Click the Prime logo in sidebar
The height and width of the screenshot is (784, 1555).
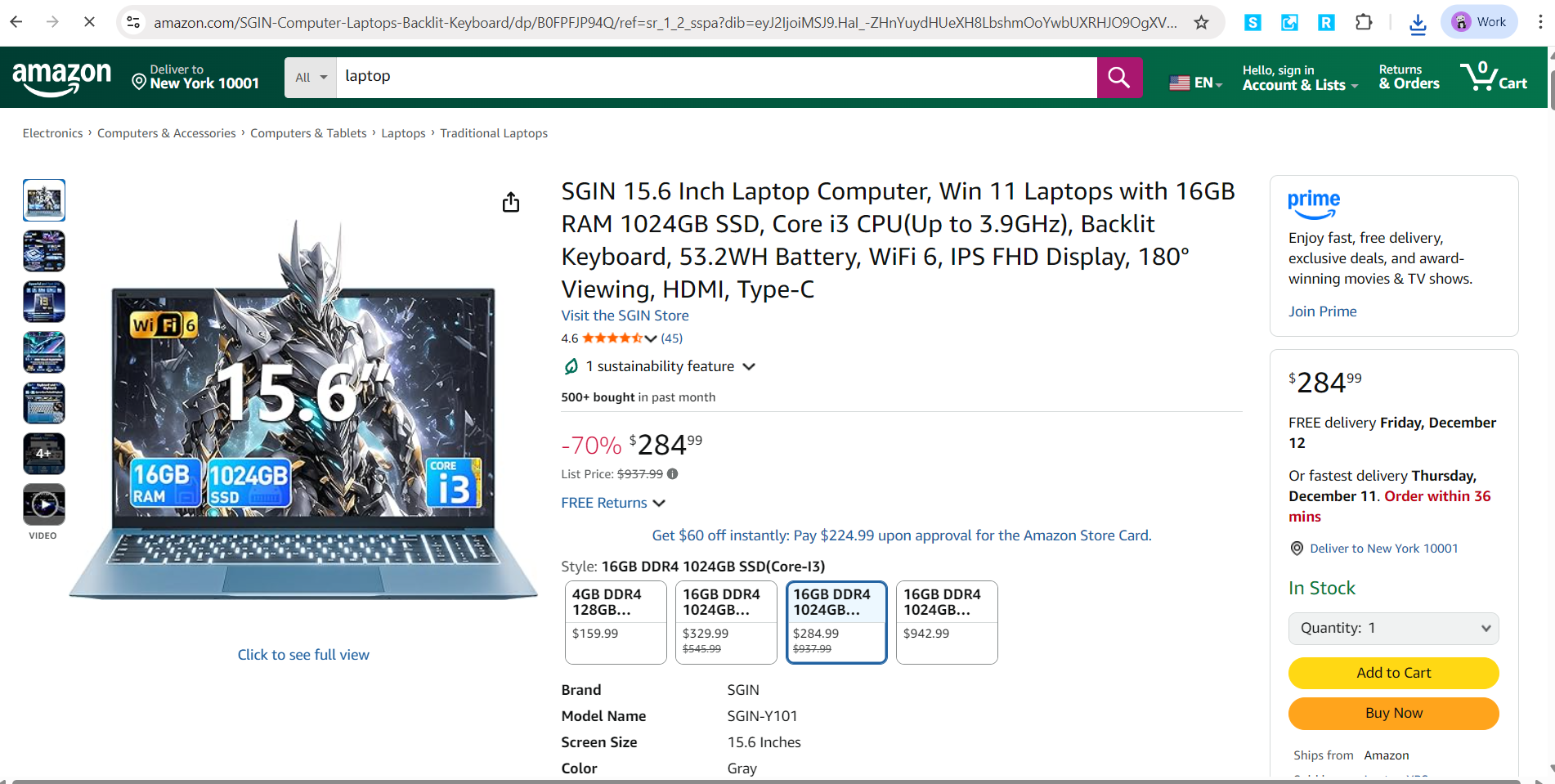[x=1314, y=204]
